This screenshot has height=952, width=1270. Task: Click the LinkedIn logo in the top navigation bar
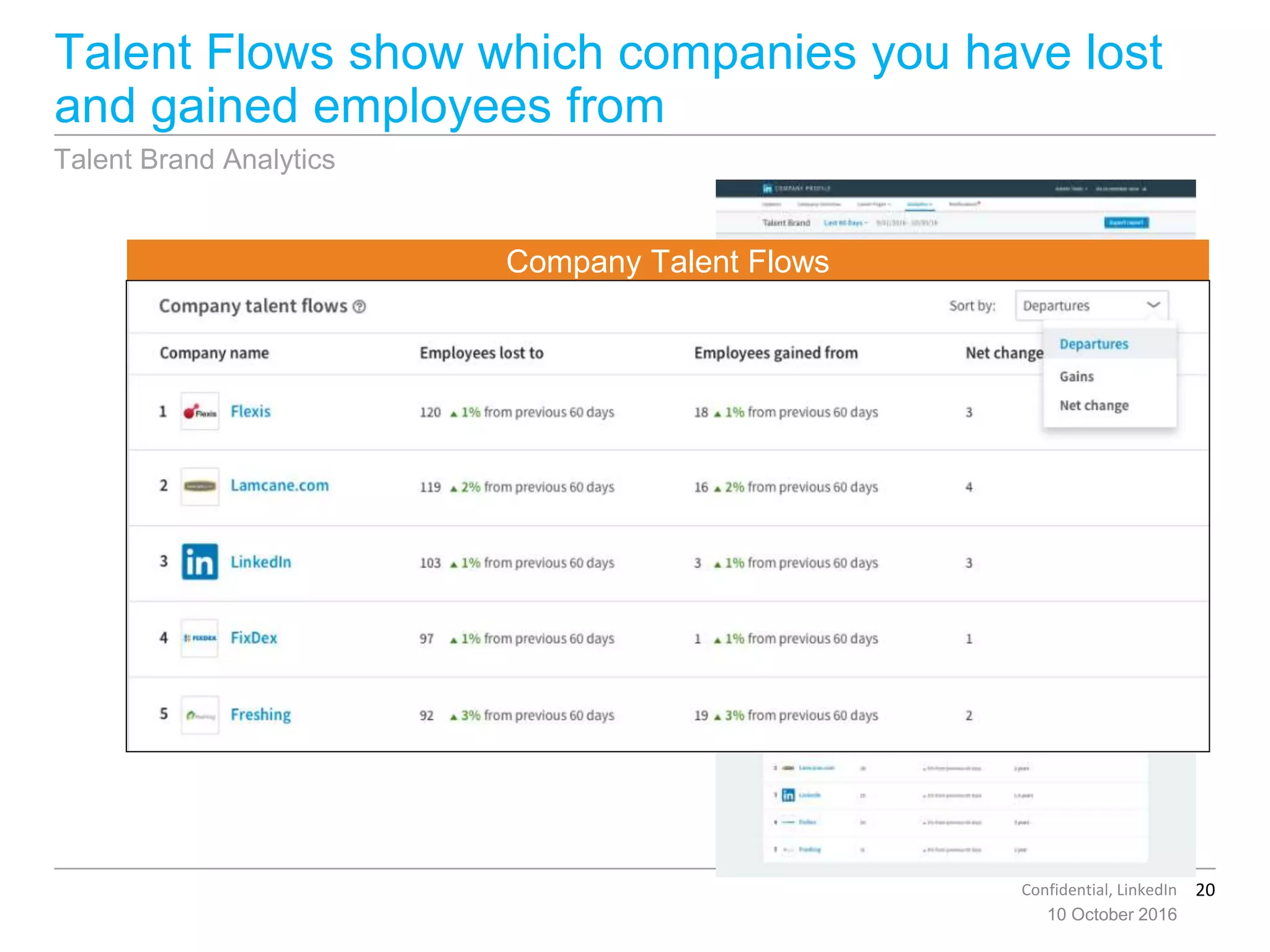pos(768,188)
